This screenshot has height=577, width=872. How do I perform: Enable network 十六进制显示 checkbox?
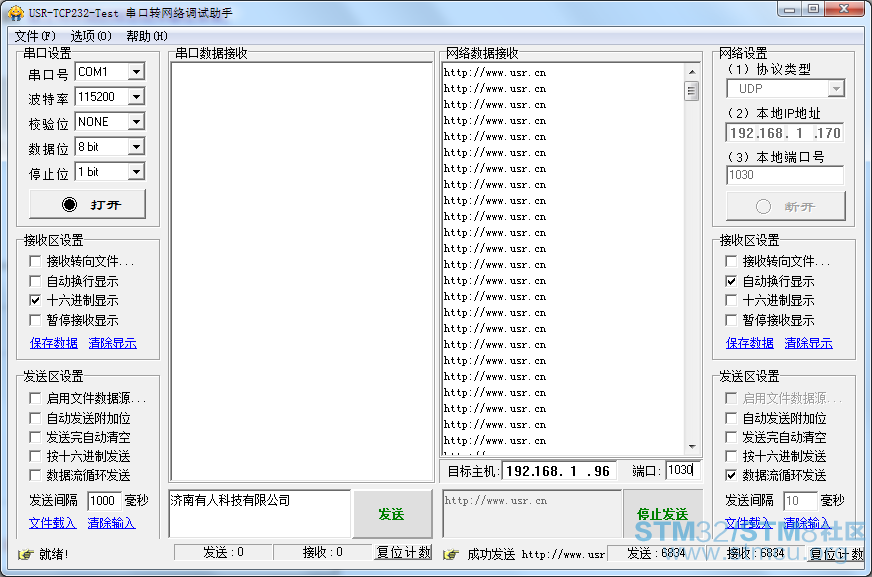(x=731, y=301)
